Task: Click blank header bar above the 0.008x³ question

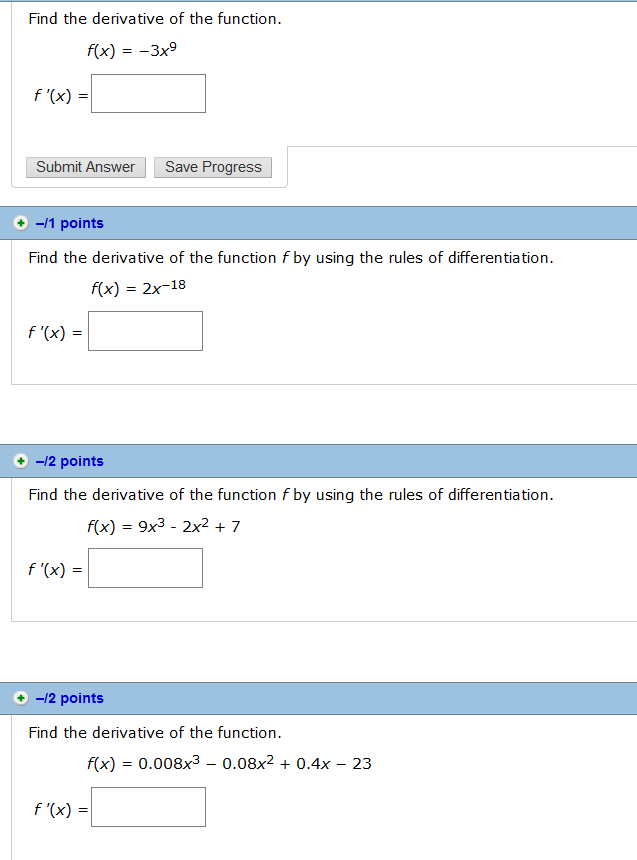Action: pos(370,698)
